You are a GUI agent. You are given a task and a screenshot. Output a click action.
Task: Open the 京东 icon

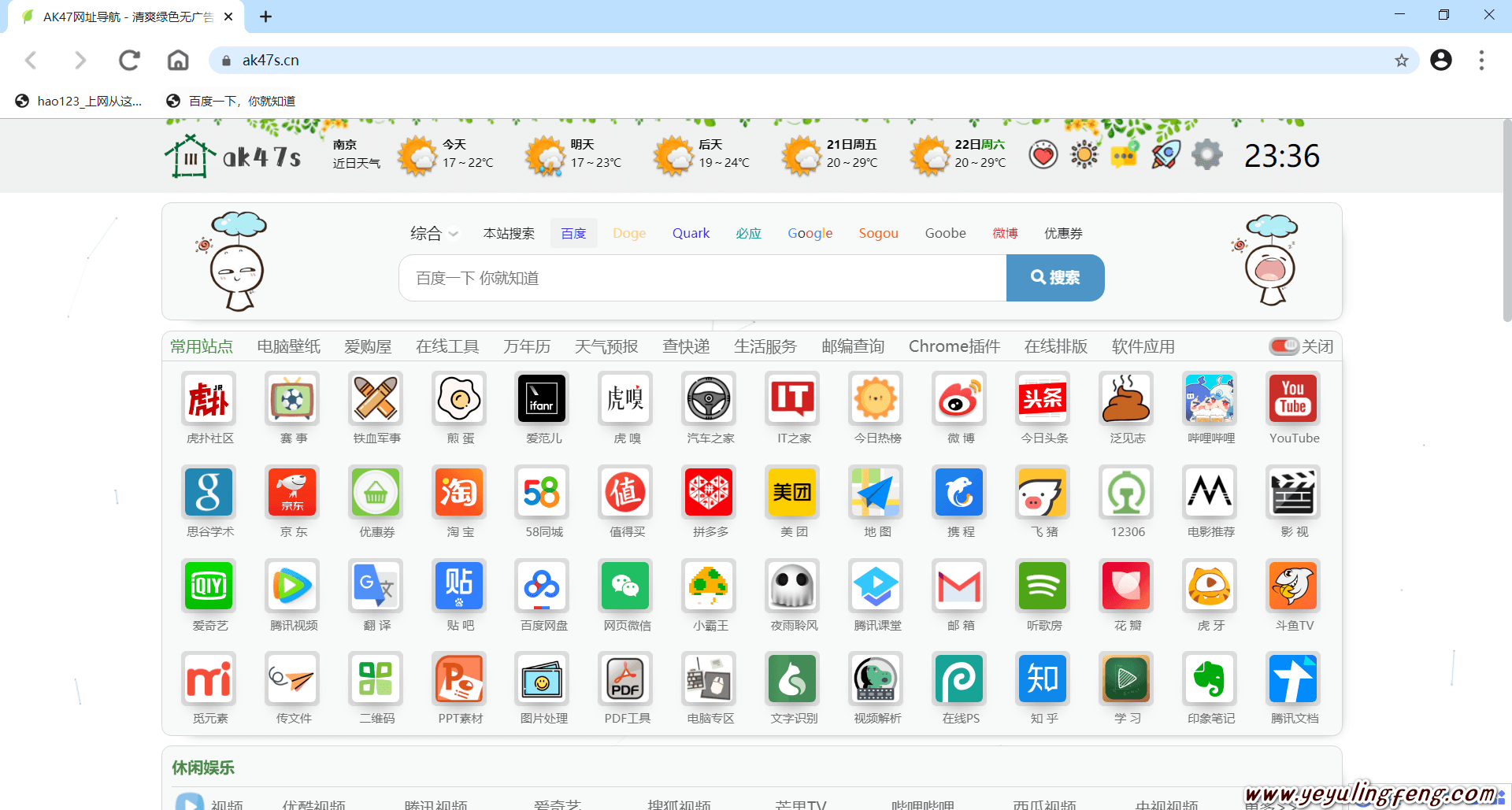[x=292, y=492]
